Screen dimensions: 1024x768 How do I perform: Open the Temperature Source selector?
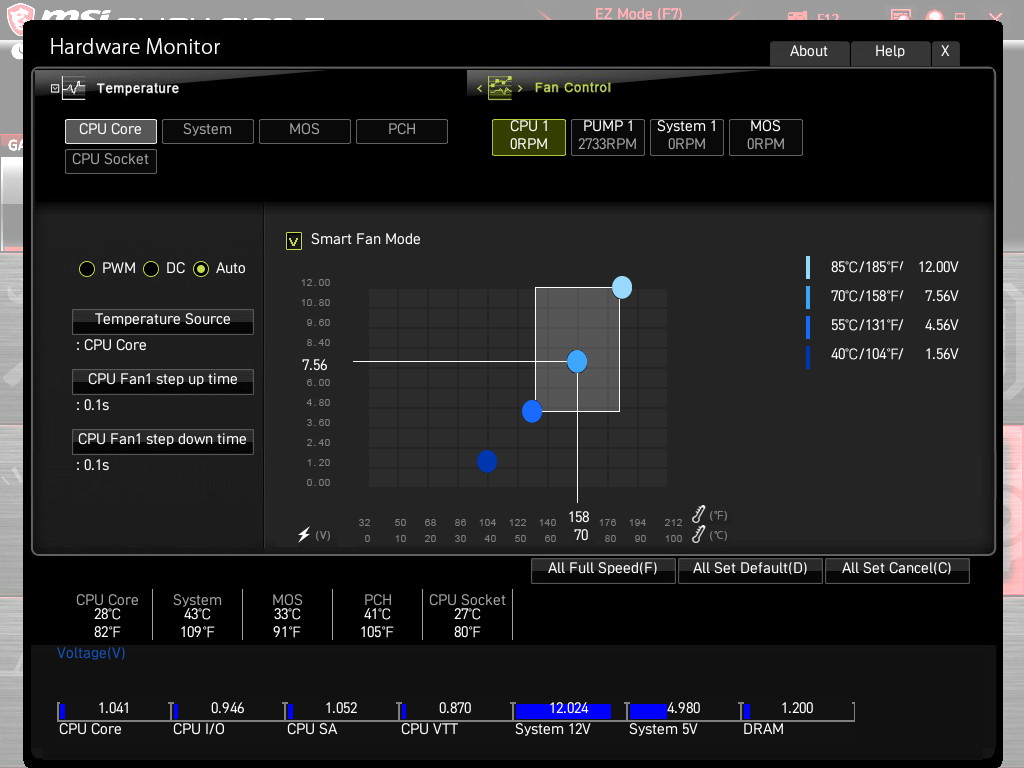point(163,321)
